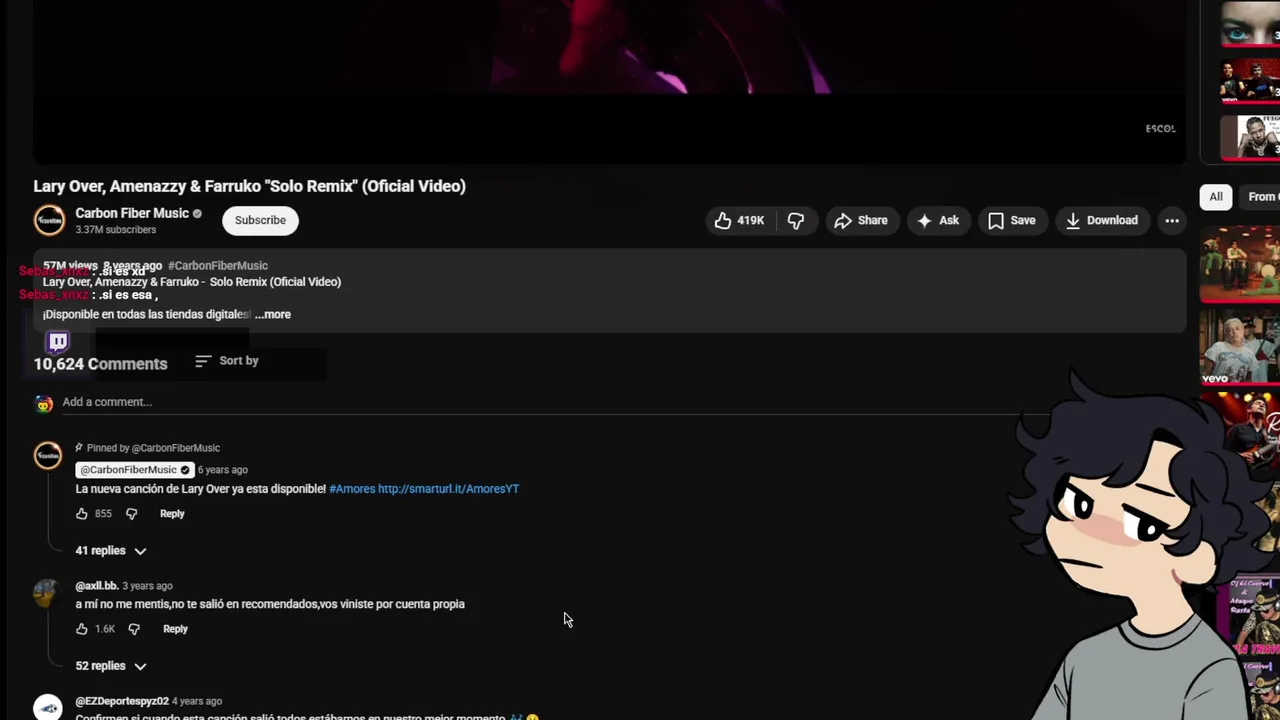The height and width of the screenshot is (720, 1280).
Task: Open the #Amores hashtag link
Action: tap(352, 489)
